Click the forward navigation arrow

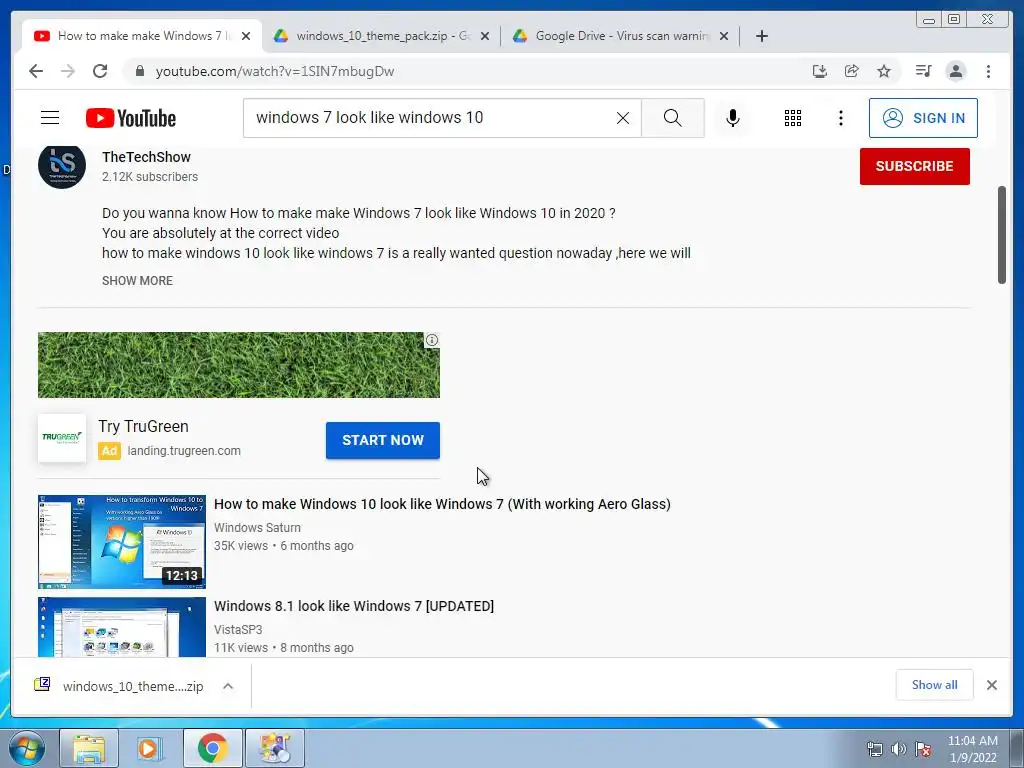(x=68, y=71)
